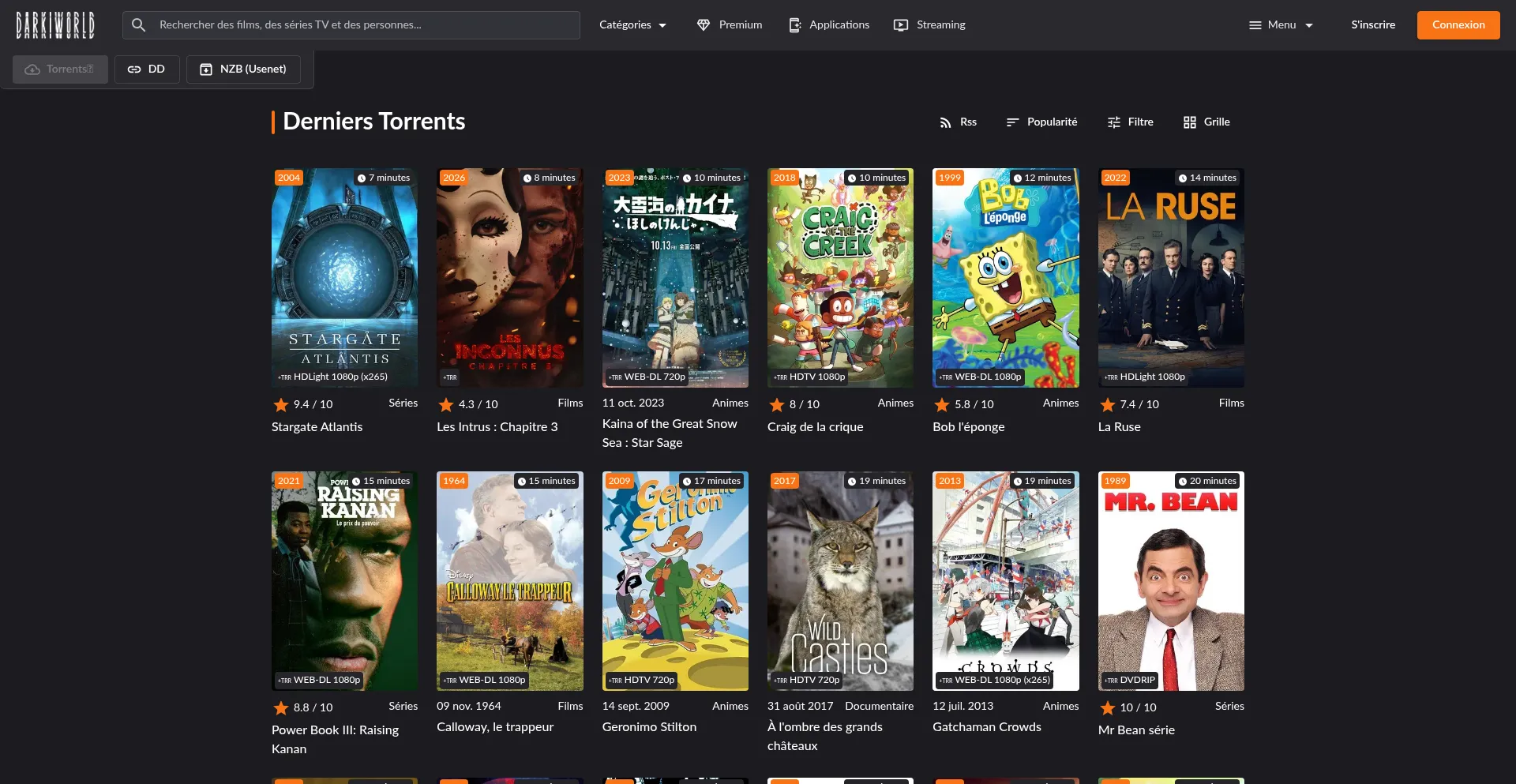This screenshot has width=1516, height=784.
Task: Open the Menu dropdown arrow
Action: [1309, 25]
